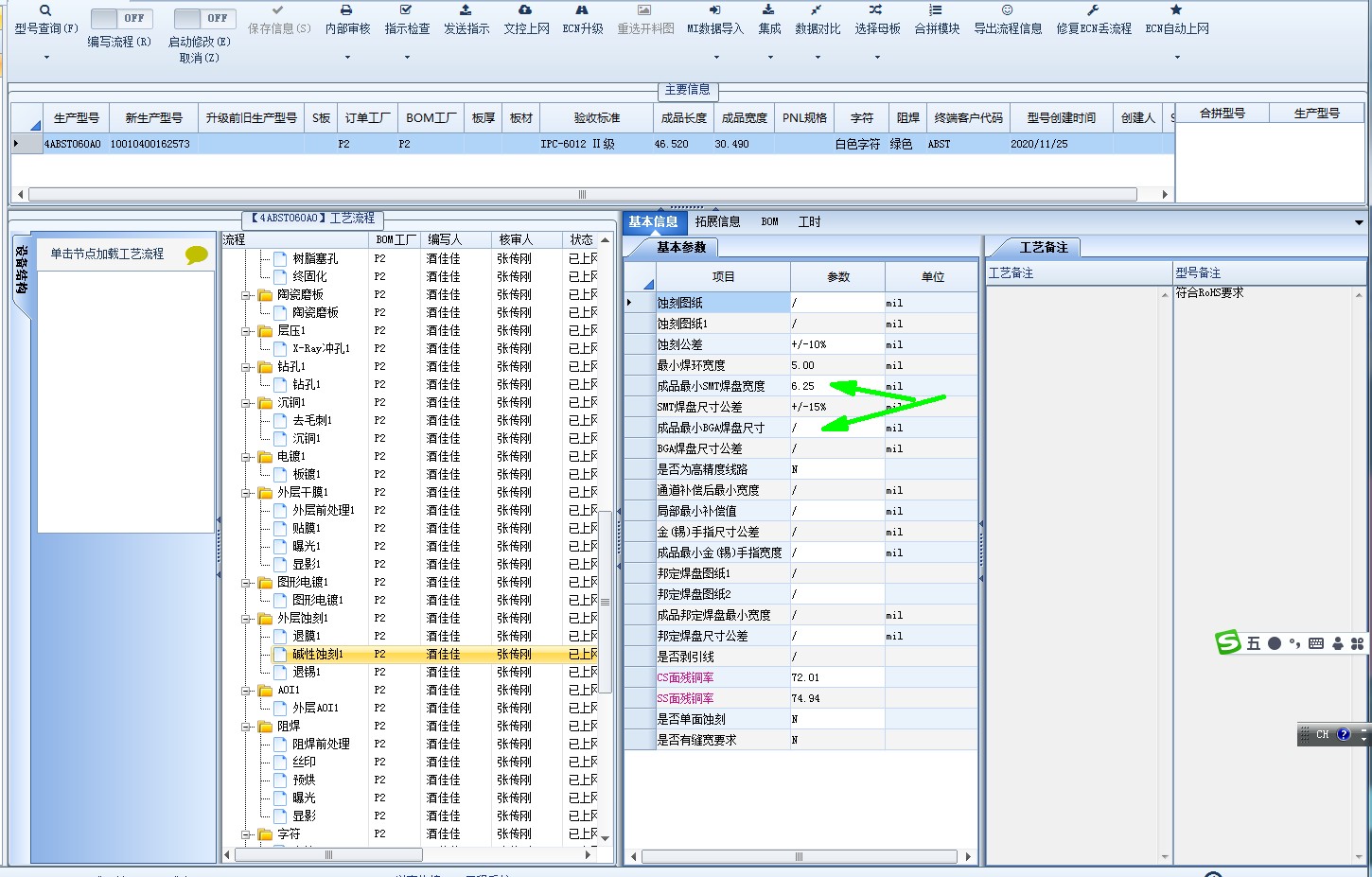Image resolution: width=1372 pixels, height=877 pixels.
Task: Click the Sogou input method S logo
Action: coord(1228,642)
